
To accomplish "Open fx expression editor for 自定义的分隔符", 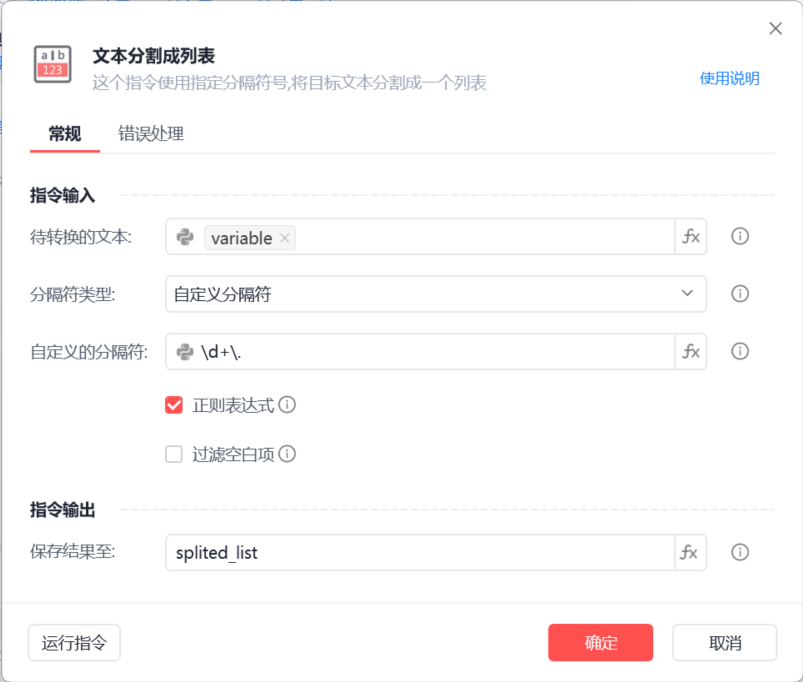I will pyautogui.click(x=691, y=351).
